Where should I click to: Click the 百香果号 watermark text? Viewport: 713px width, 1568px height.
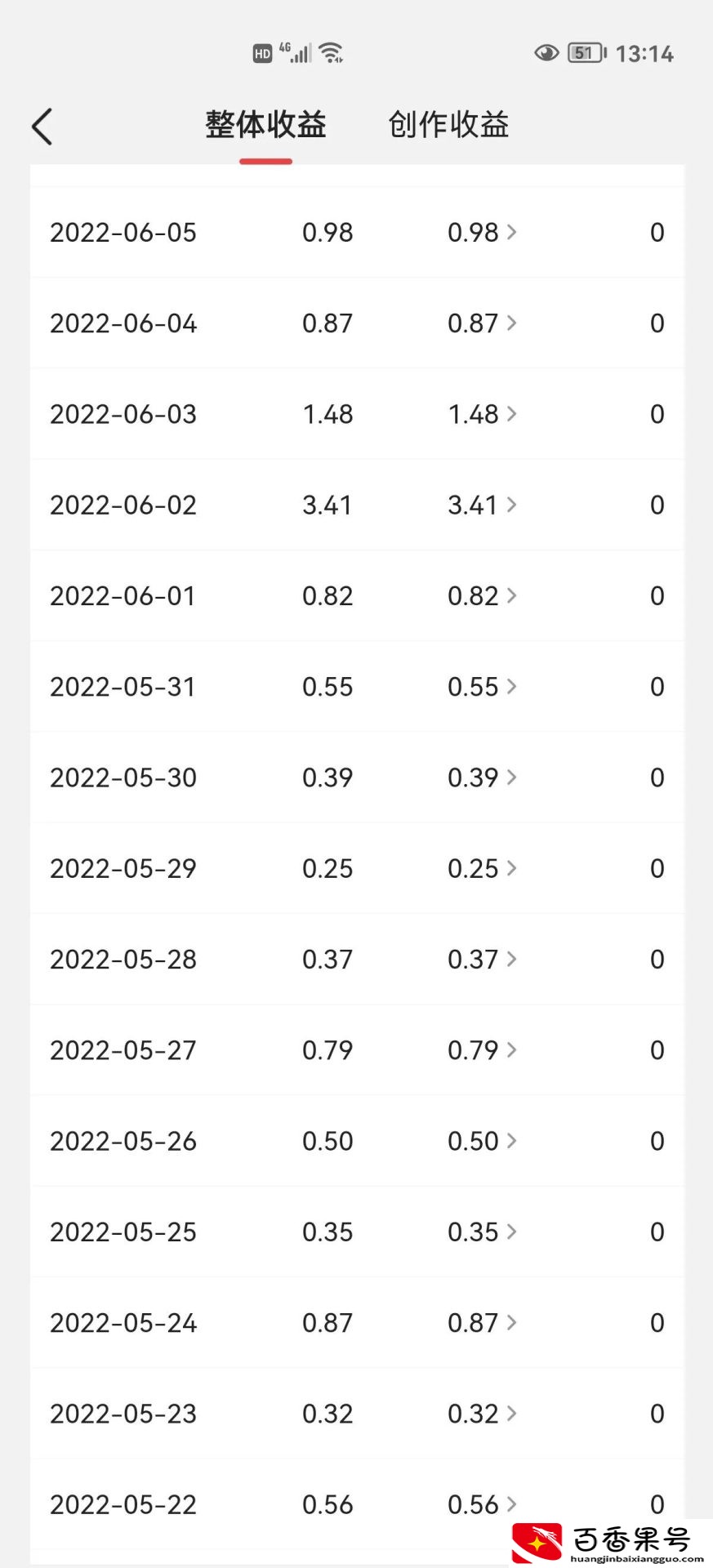pyautogui.click(x=631, y=1539)
